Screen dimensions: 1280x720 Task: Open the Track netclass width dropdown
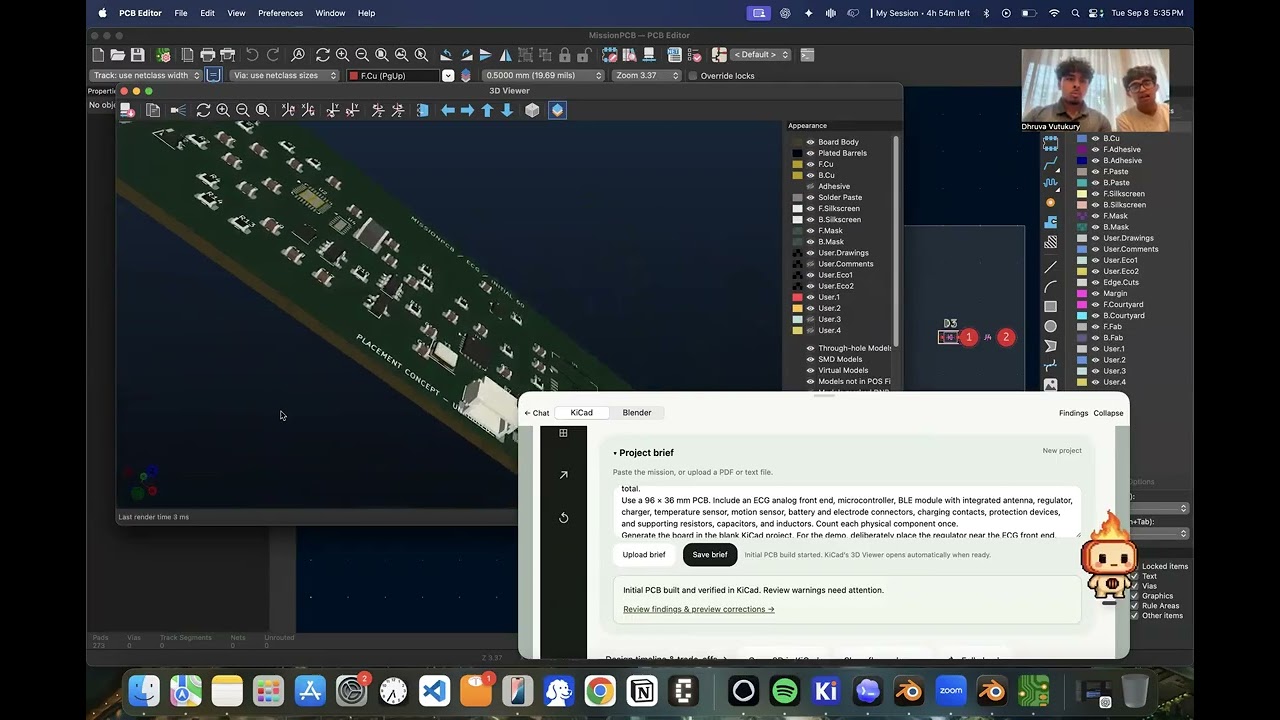pyautogui.click(x=146, y=76)
